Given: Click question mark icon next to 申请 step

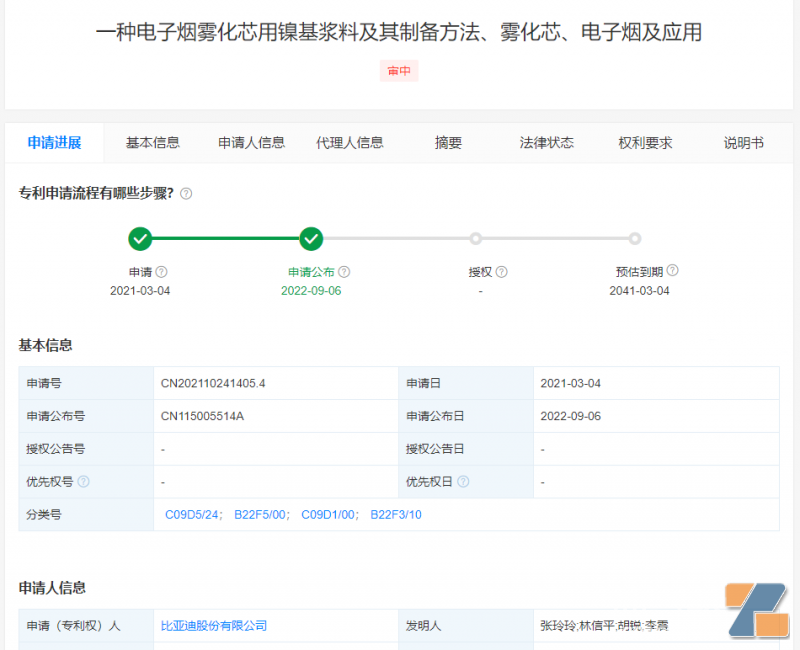Looking at the screenshot, I should [160, 271].
